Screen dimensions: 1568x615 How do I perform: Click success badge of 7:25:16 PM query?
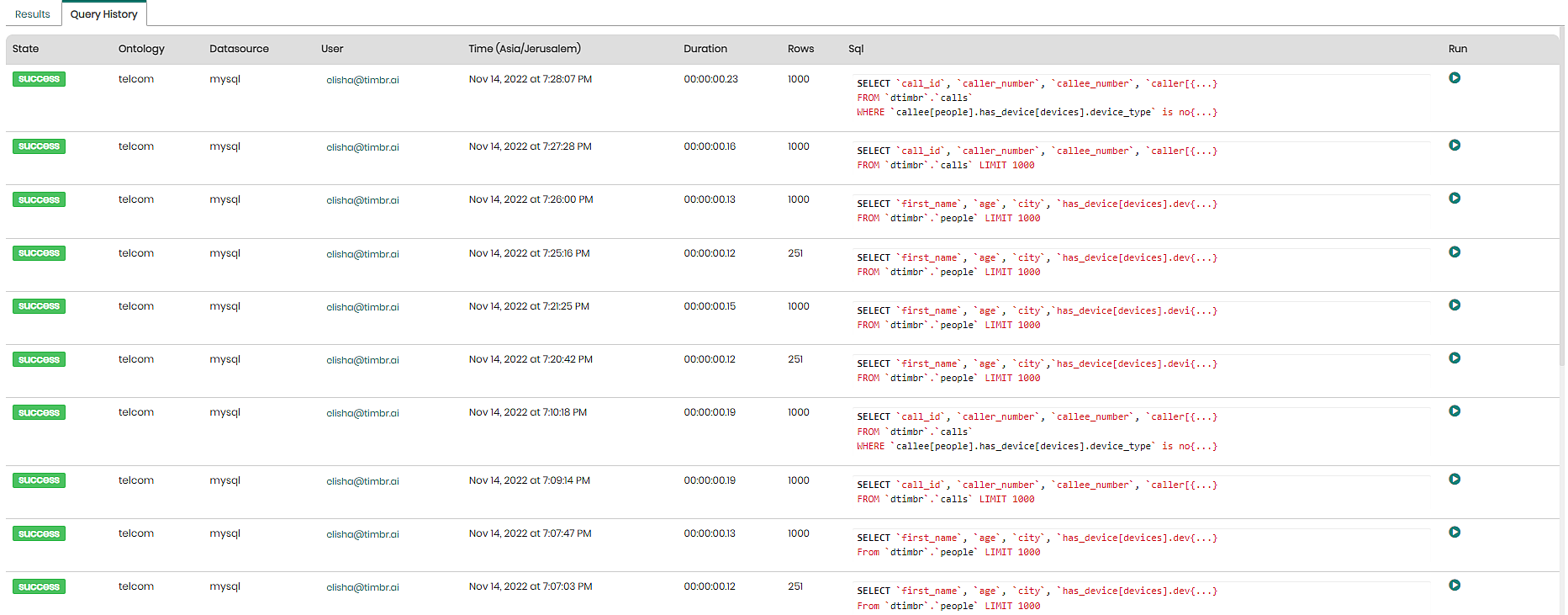click(x=39, y=253)
